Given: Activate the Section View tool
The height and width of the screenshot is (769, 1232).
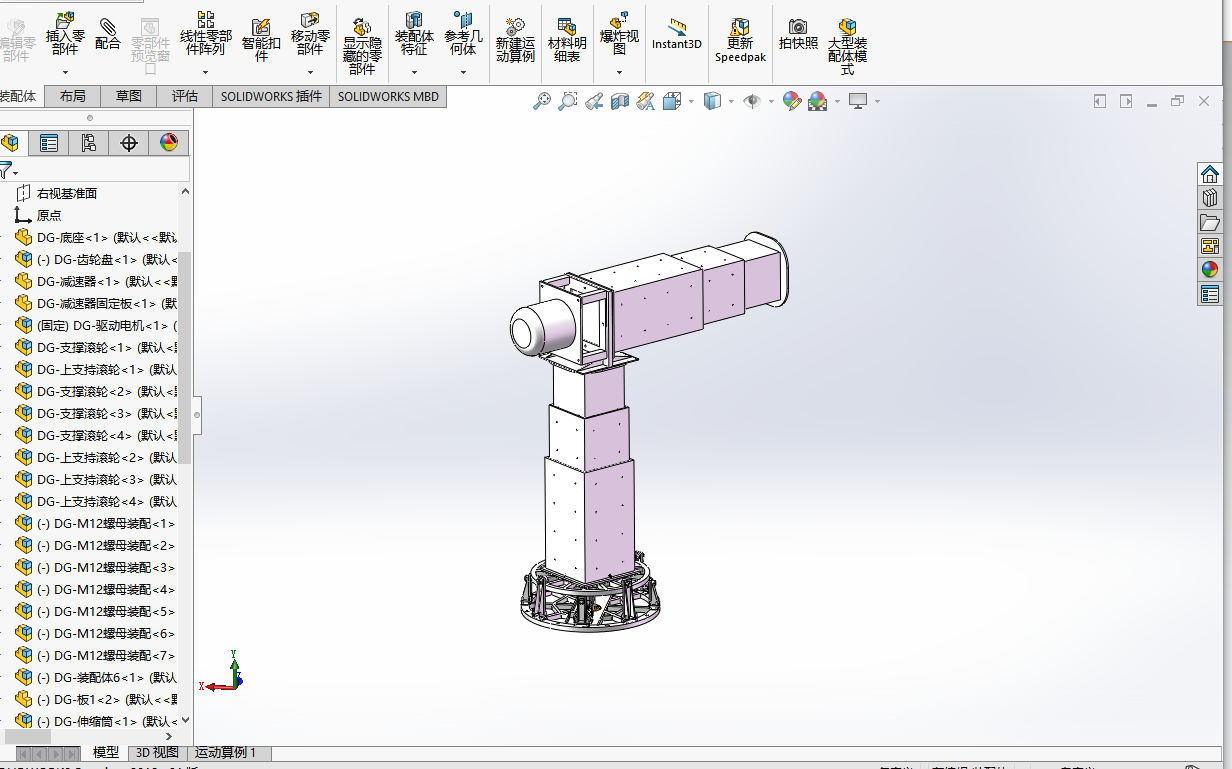Looking at the screenshot, I should point(619,100).
